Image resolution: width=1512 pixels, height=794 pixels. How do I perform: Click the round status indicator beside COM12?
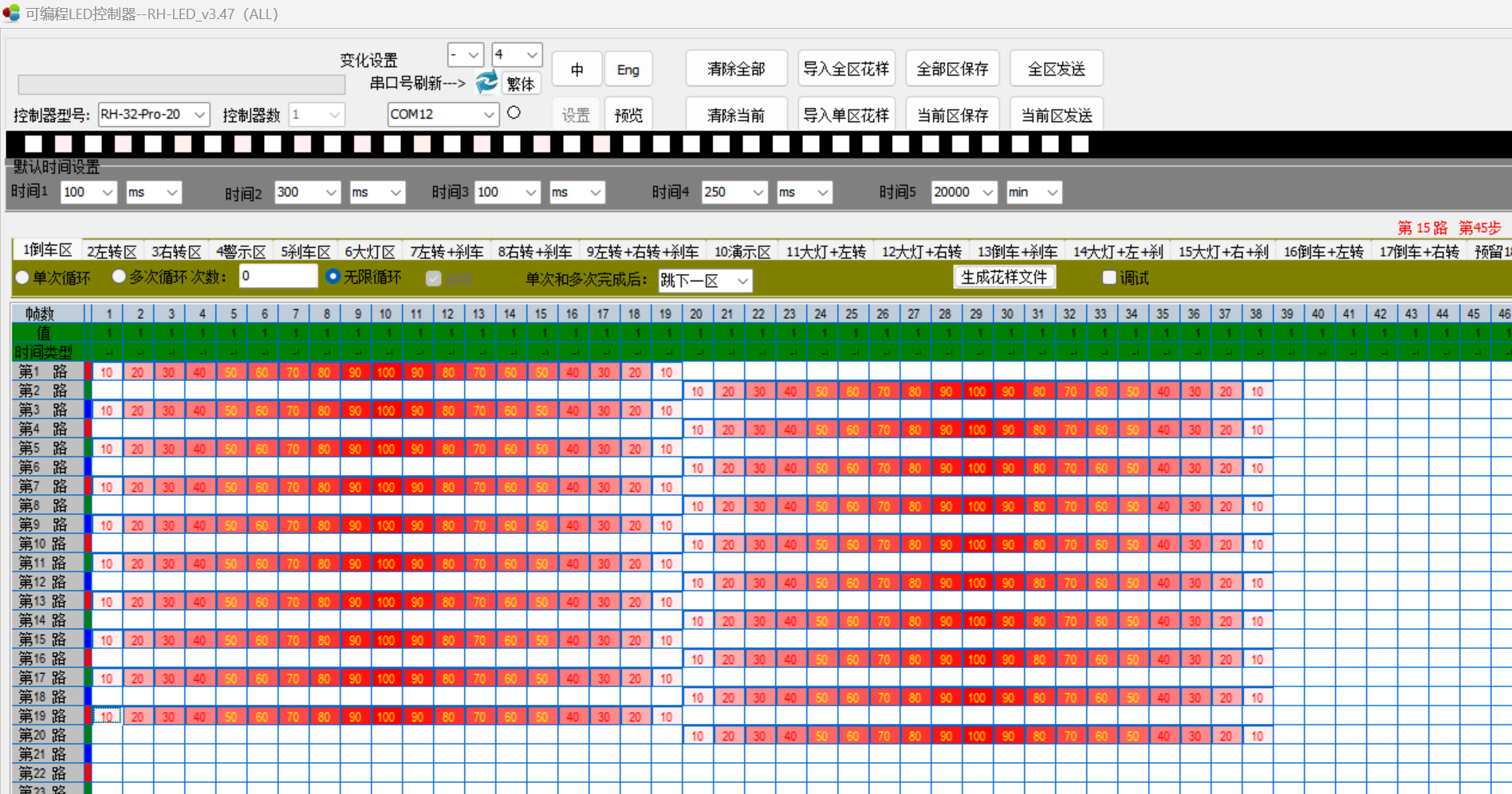coord(514,112)
